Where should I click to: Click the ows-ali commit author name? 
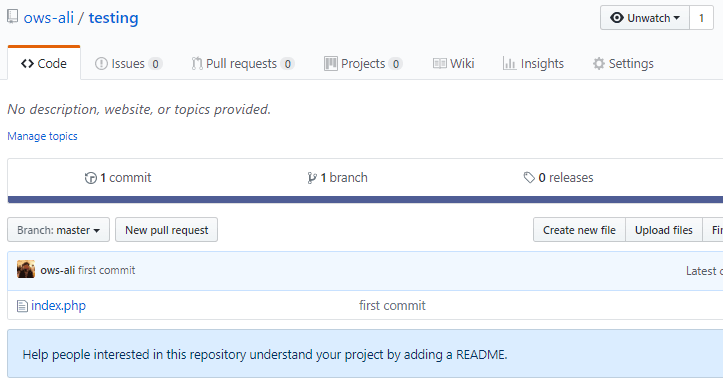click(58, 270)
